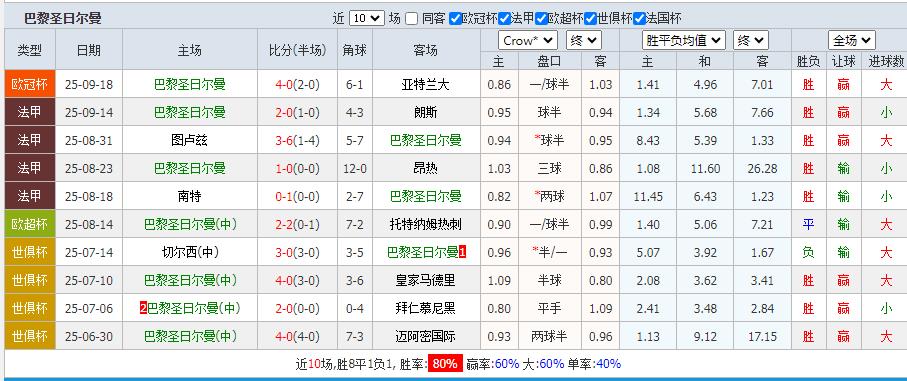Open away team 迈阿密国际
The height and width of the screenshot is (381, 907).
tap(425, 336)
